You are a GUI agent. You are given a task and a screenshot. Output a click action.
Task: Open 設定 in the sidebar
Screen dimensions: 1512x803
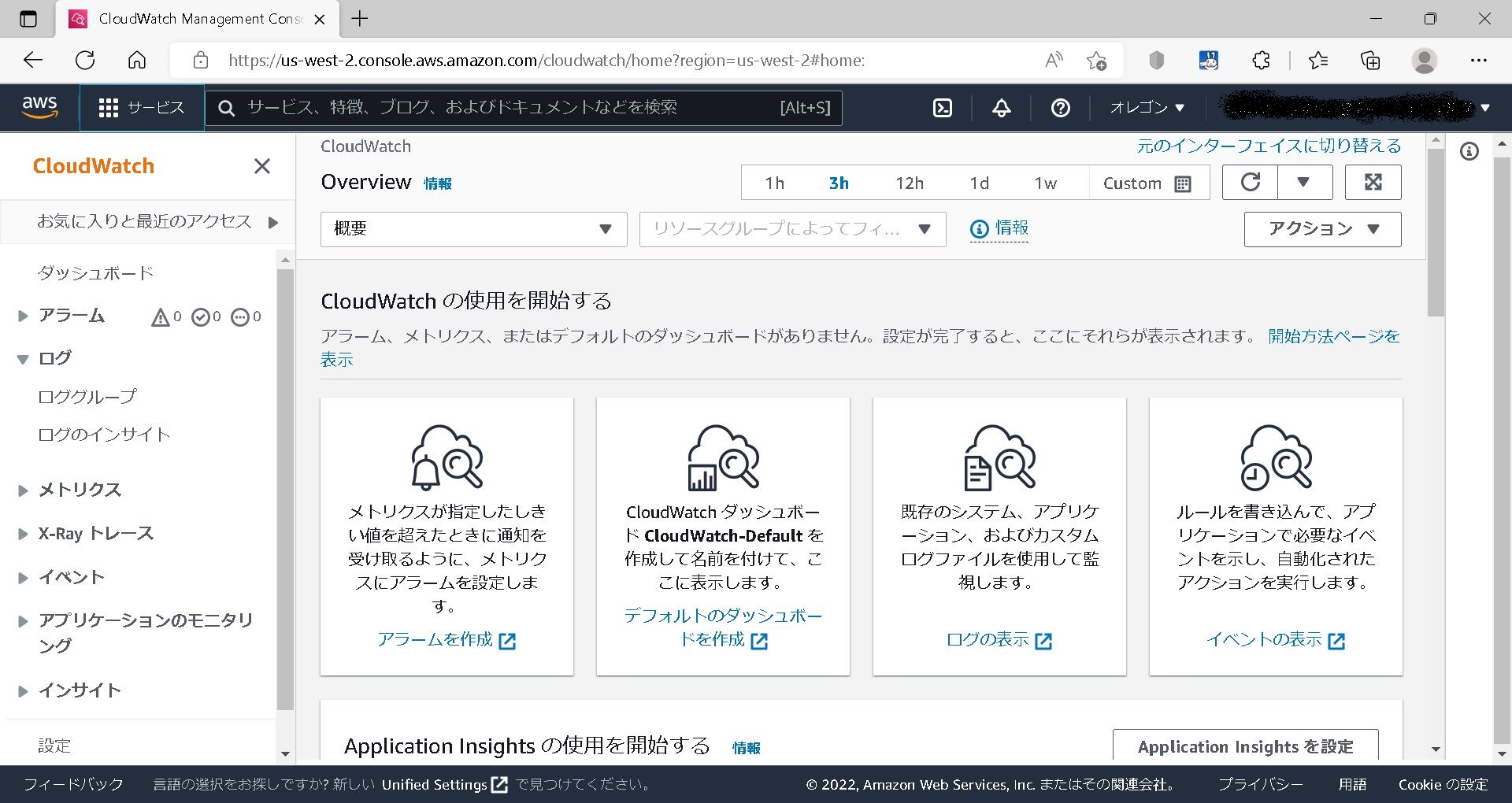pyautogui.click(x=54, y=746)
